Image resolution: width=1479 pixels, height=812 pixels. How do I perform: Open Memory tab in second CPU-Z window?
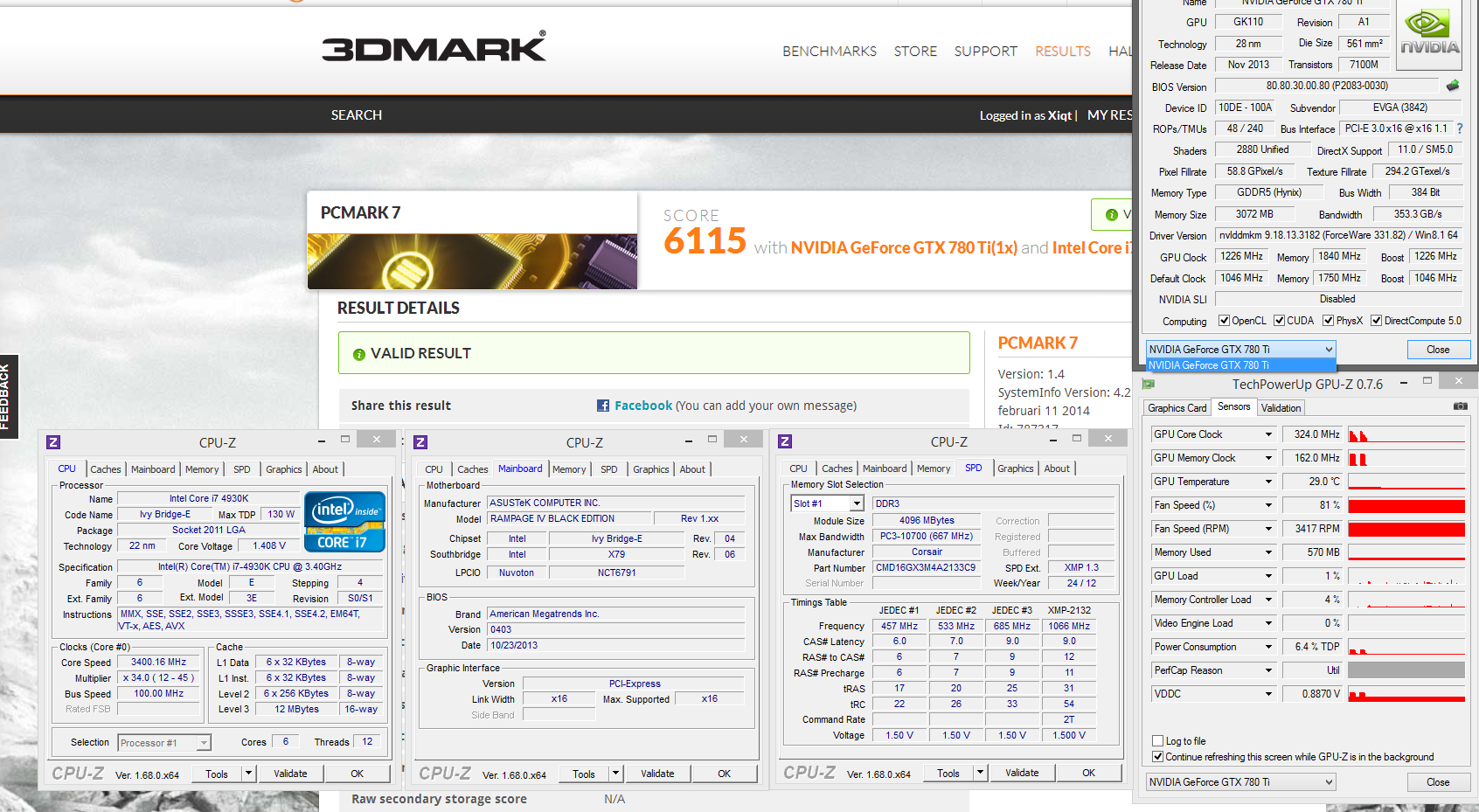tap(569, 469)
